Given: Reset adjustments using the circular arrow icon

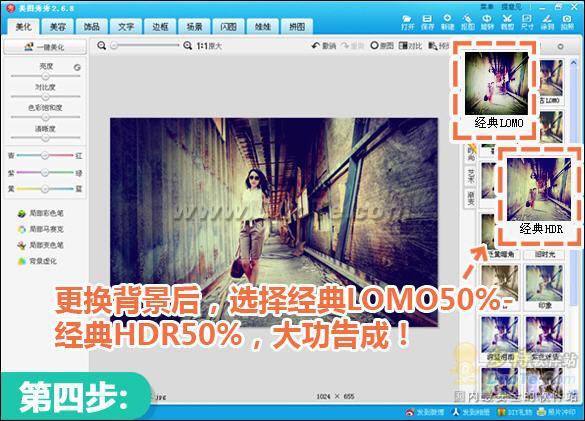Looking at the screenshot, I should tap(77, 68).
